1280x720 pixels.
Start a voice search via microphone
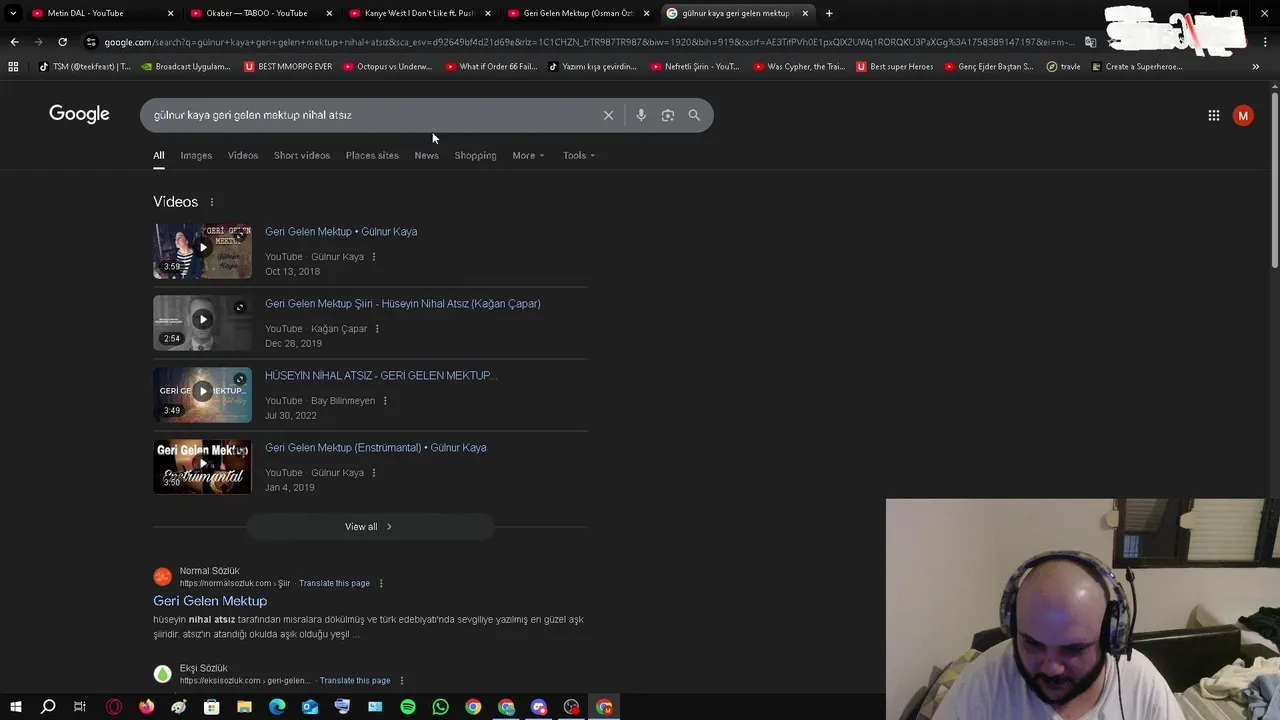click(x=641, y=115)
